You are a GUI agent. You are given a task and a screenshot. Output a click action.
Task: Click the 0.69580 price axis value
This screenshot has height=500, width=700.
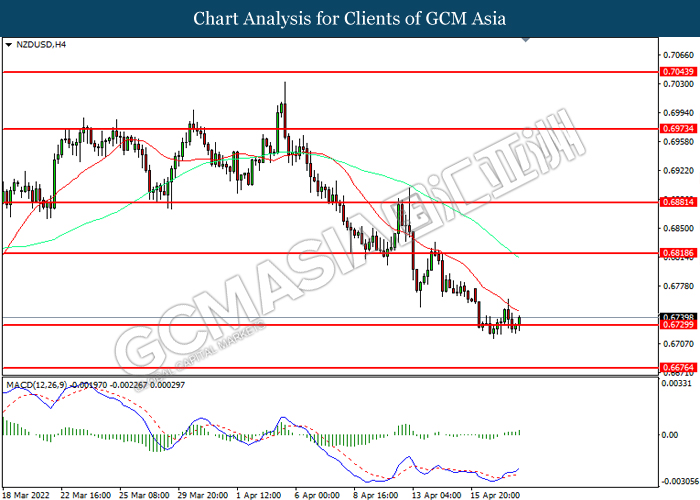679,142
